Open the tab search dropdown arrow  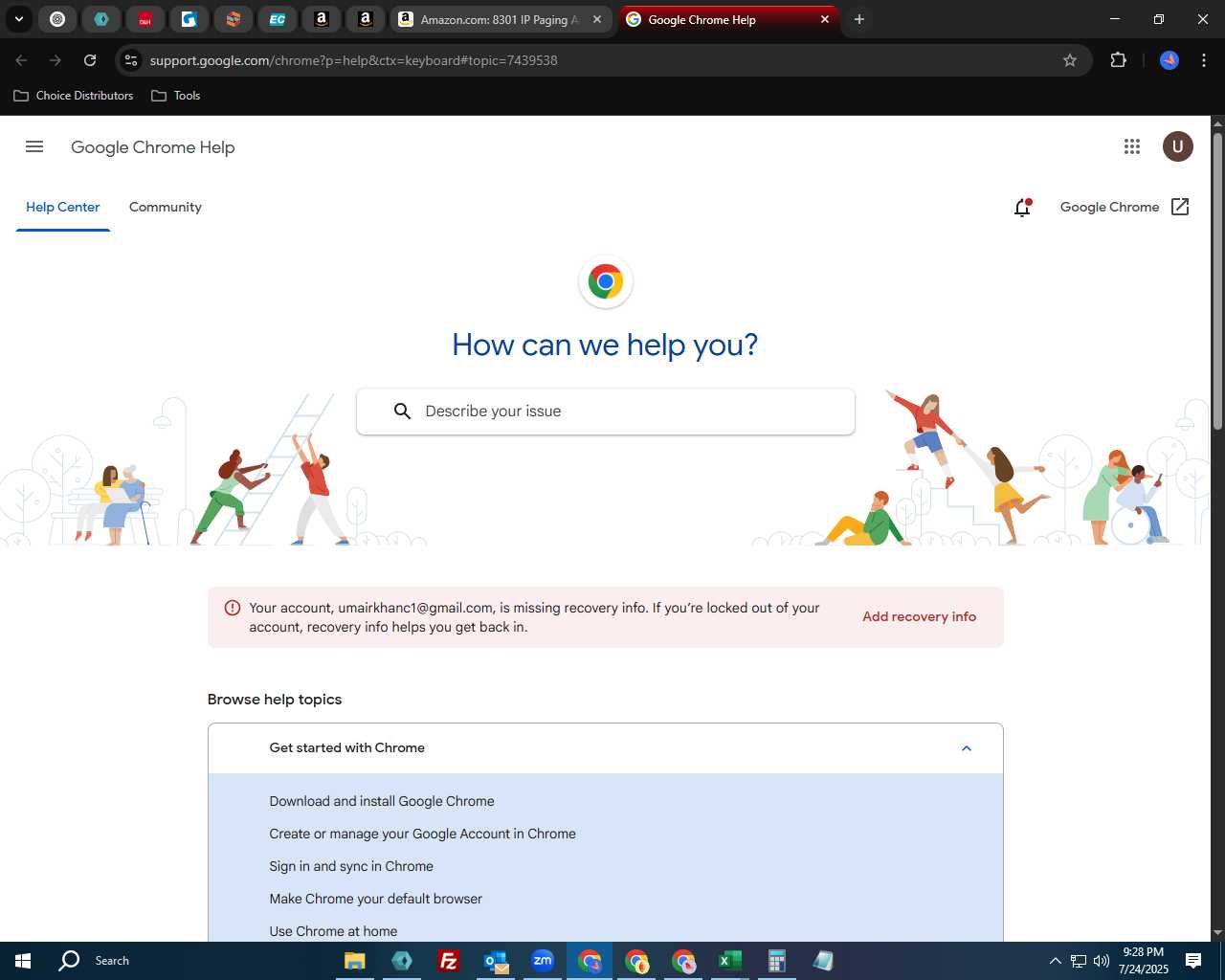(x=18, y=19)
